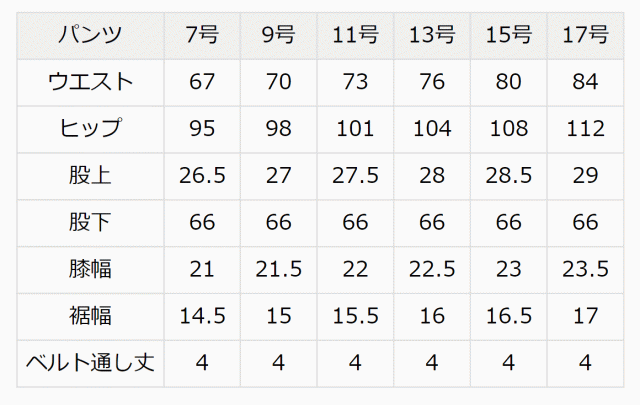Click the ウエスト row label
The image size is (640, 405).
click(90, 82)
